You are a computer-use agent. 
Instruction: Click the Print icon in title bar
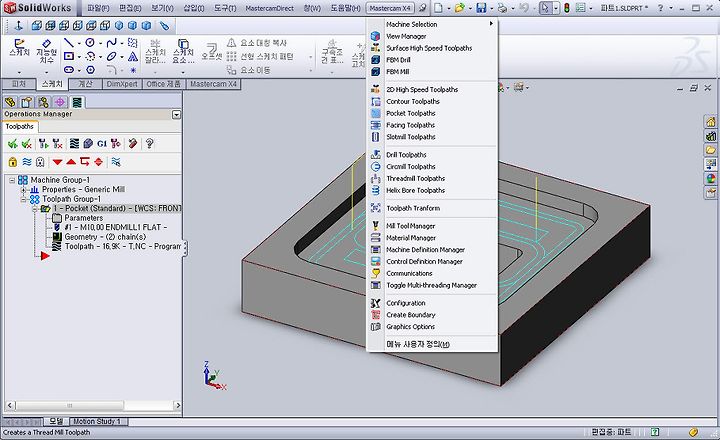tap(503, 8)
